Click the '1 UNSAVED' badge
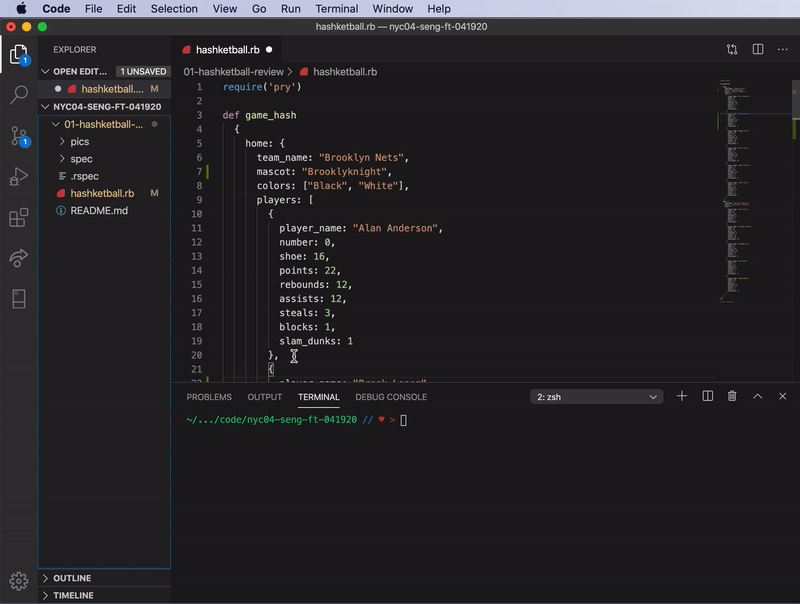800x604 pixels. [x=143, y=71]
